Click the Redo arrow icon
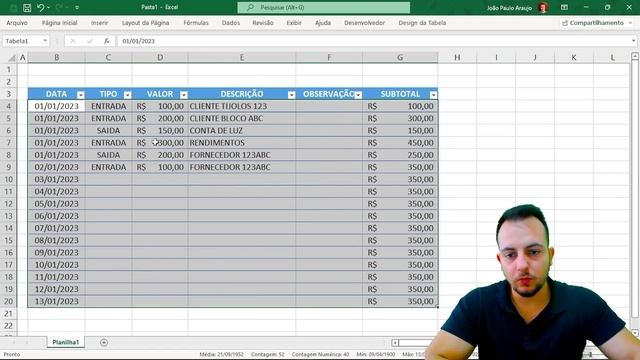 (x=59, y=8)
